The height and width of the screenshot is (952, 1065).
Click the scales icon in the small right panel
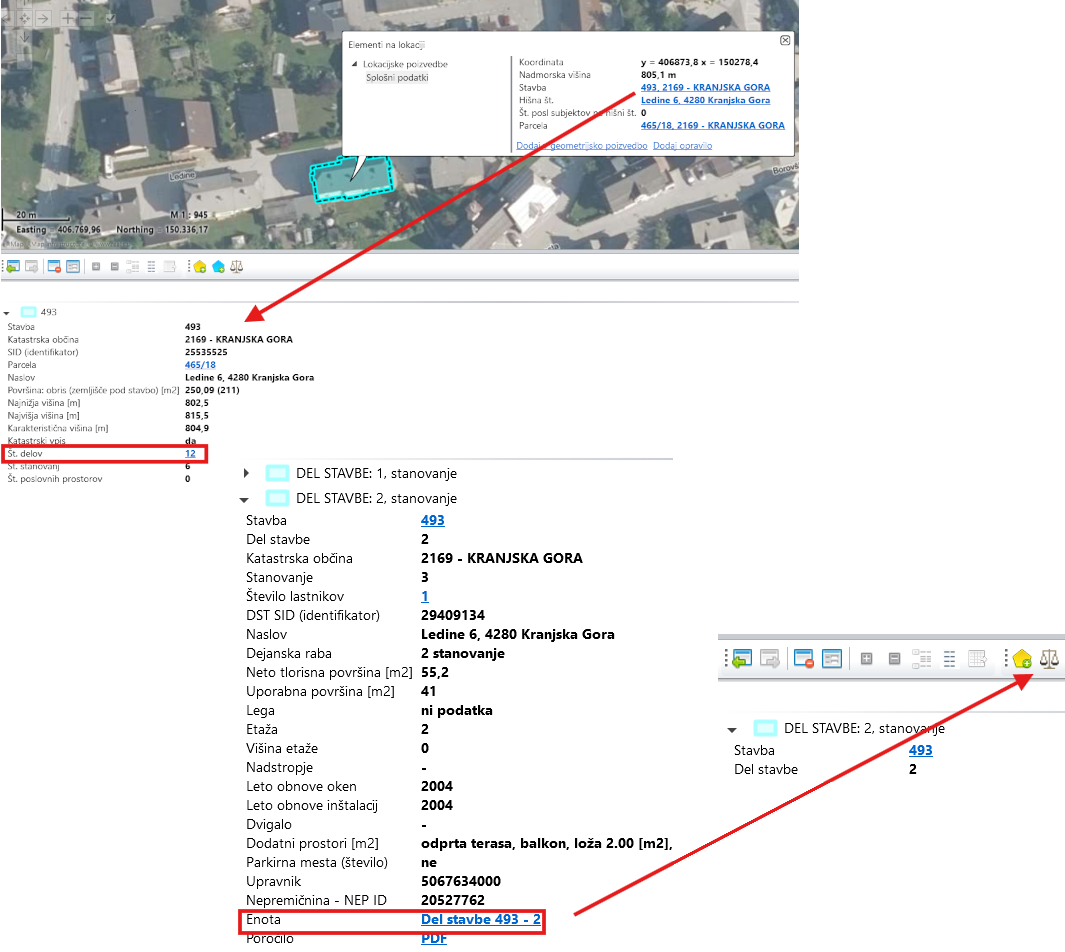[1049, 659]
